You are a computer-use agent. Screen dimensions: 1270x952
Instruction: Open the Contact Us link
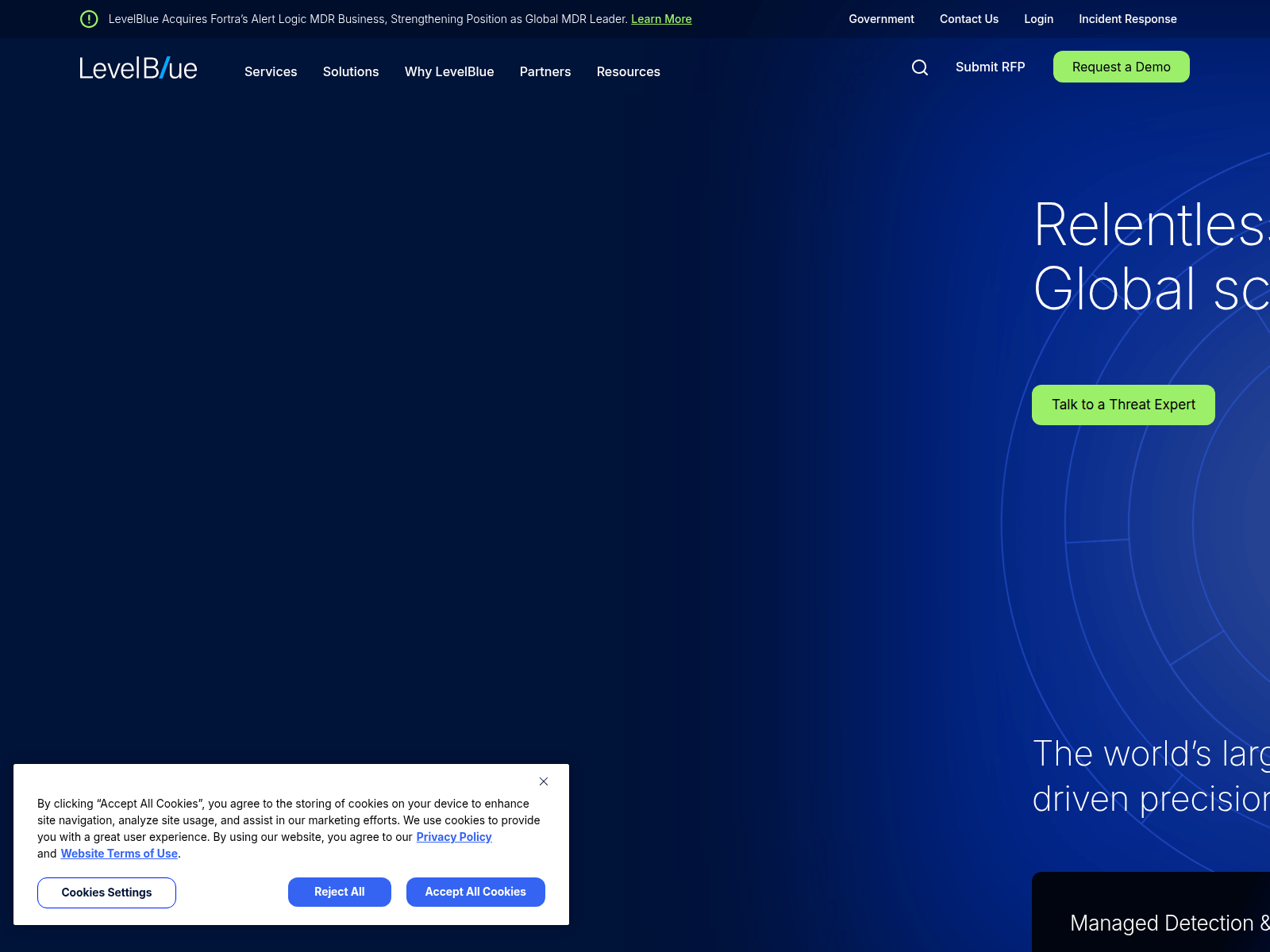969,19
